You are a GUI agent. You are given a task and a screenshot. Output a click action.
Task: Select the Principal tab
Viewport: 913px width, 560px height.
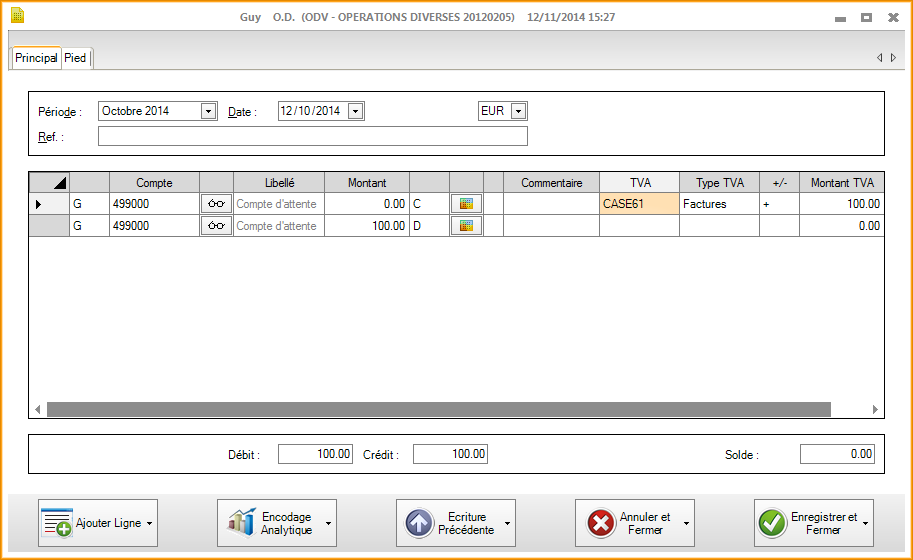pos(36,58)
